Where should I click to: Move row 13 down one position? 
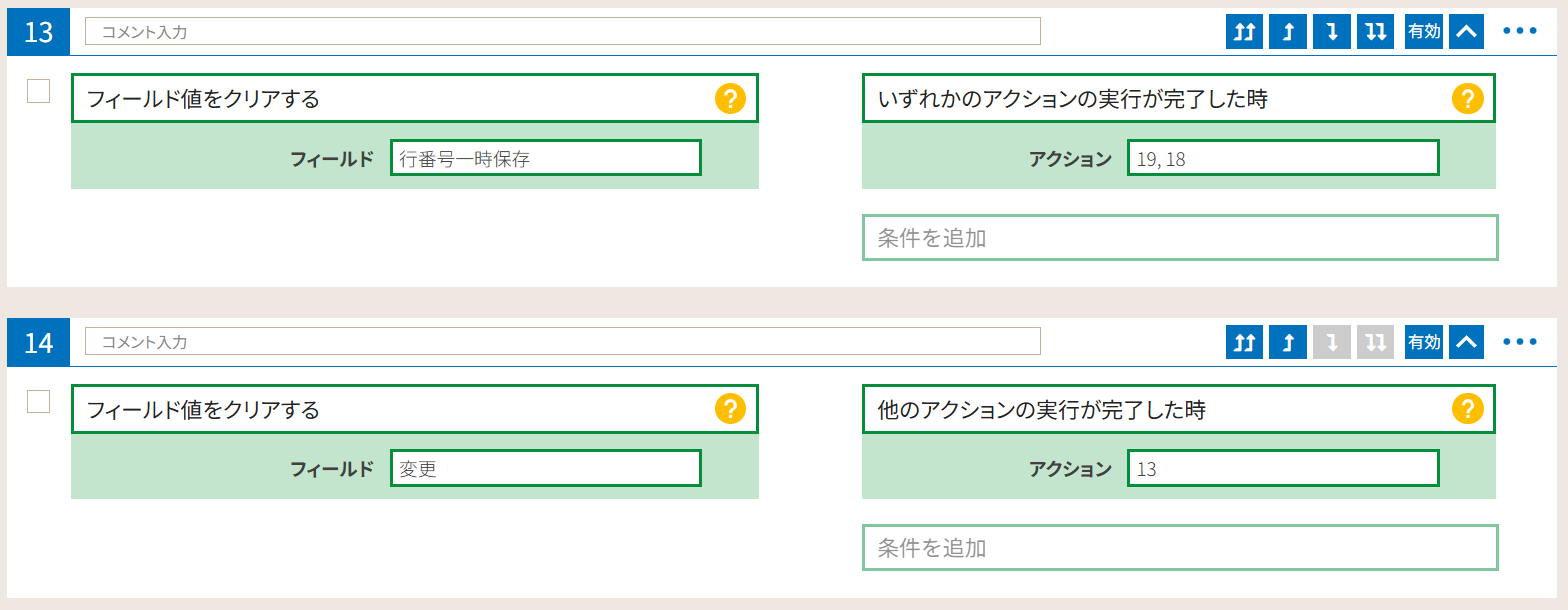pos(1332,31)
